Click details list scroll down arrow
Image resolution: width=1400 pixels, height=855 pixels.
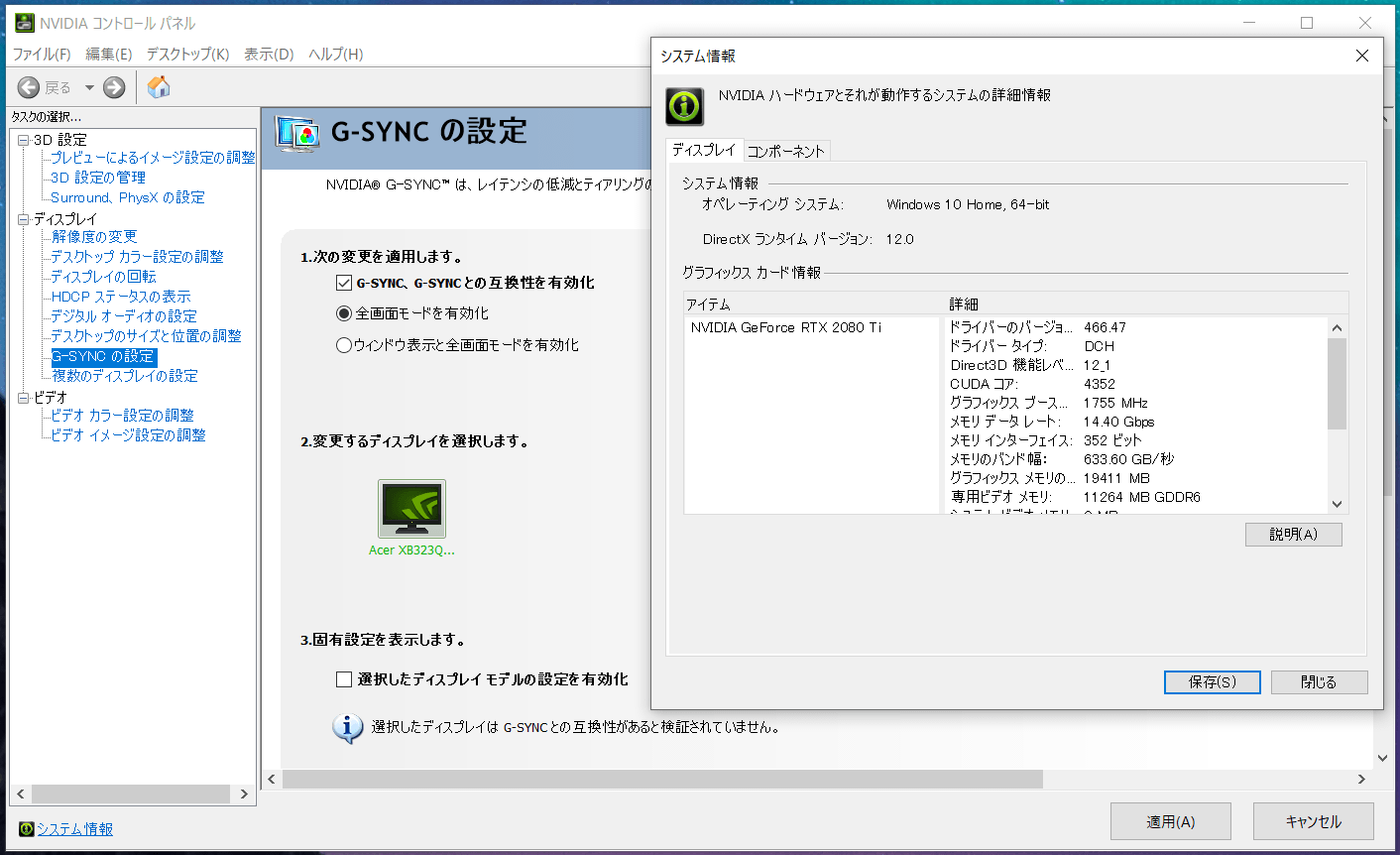point(1337,504)
